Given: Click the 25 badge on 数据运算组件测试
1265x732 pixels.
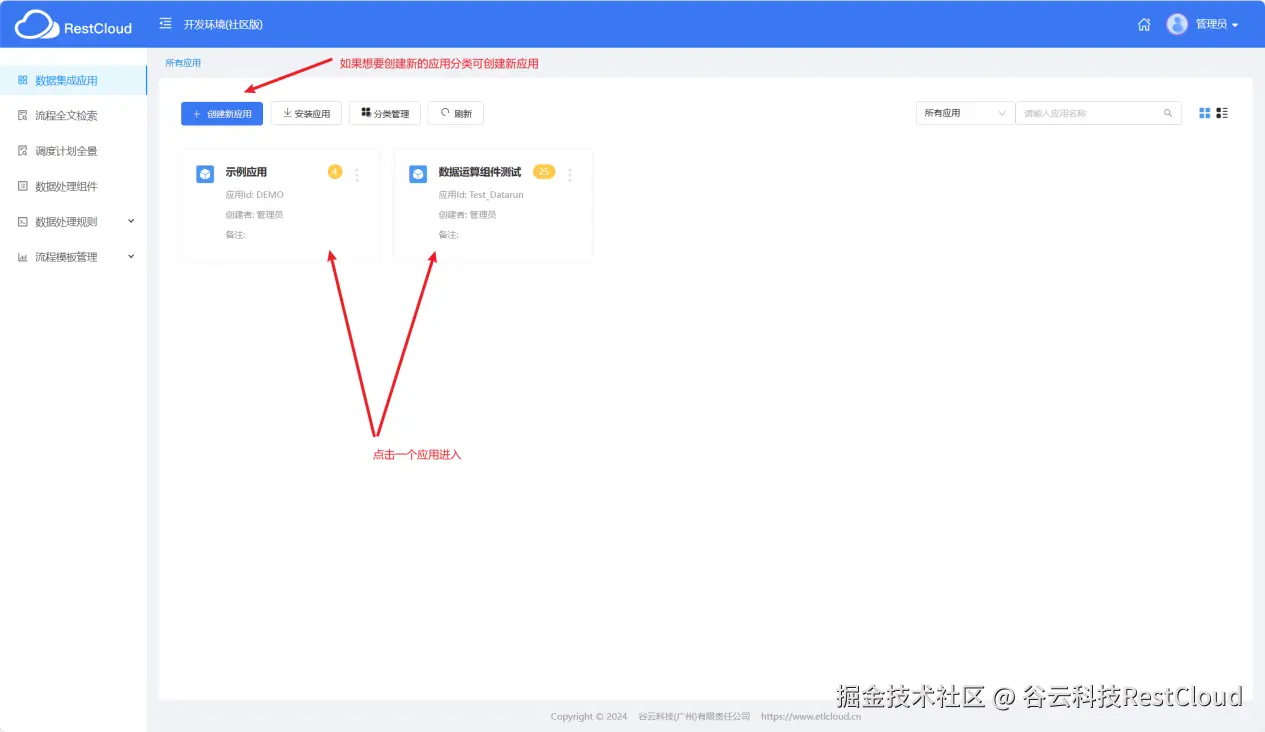Looking at the screenshot, I should pos(544,172).
